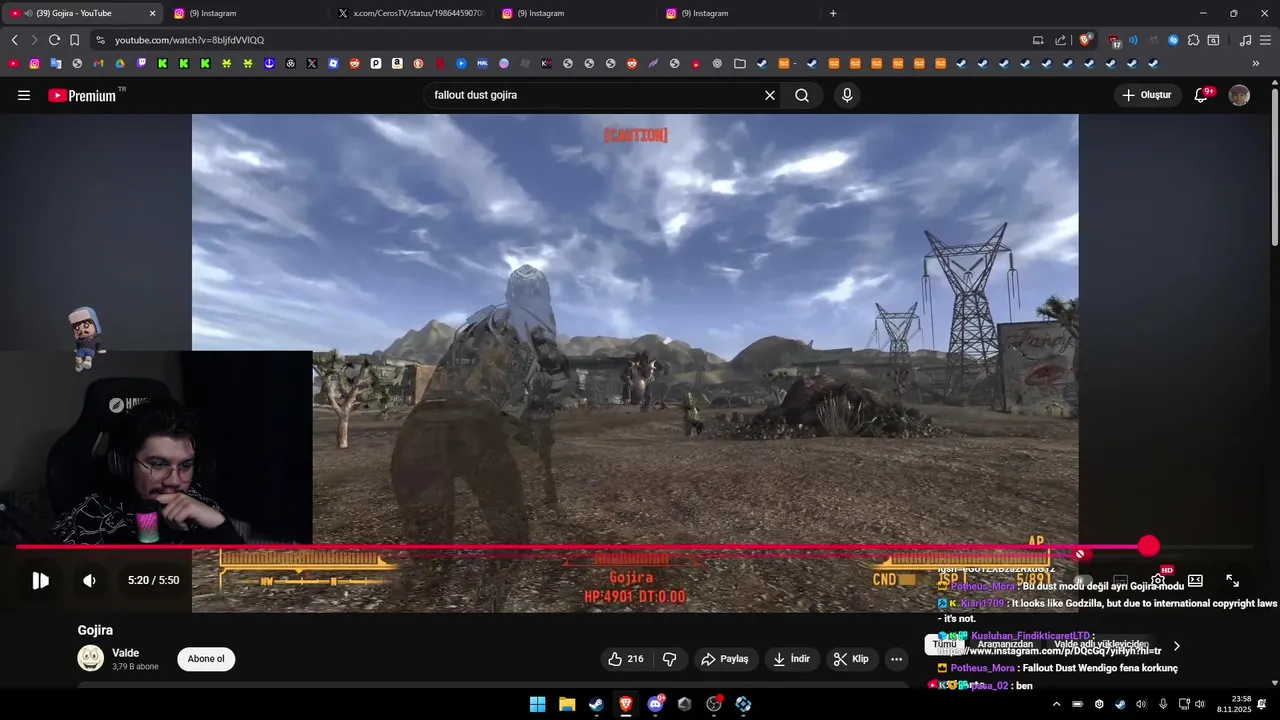The image size is (1280, 720).
Task: Open Brave Shields lion icon
Action: pyautogui.click(x=1085, y=40)
